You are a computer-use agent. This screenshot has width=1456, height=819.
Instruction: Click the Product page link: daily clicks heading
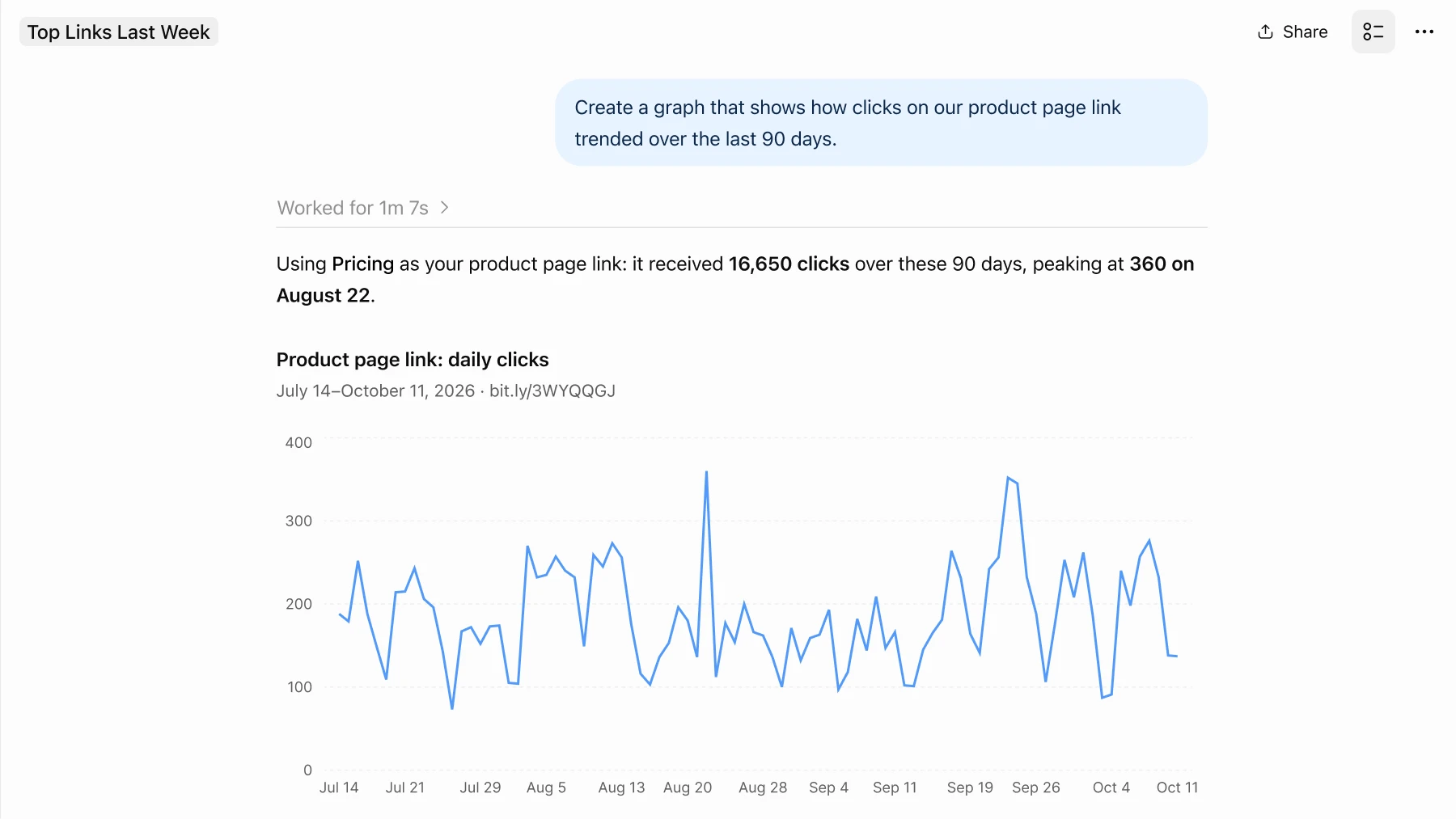[x=413, y=360]
